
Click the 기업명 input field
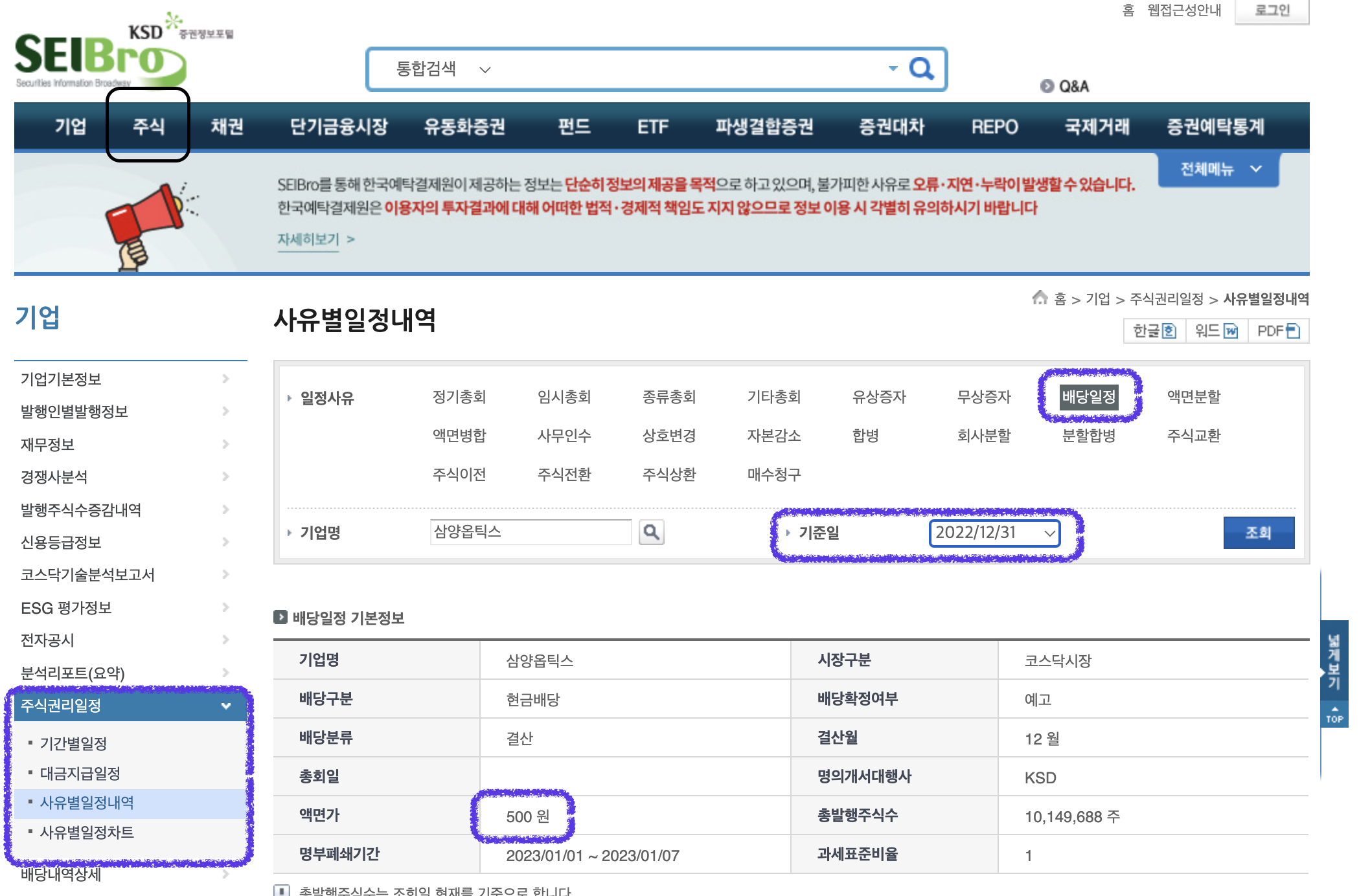(x=531, y=532)
